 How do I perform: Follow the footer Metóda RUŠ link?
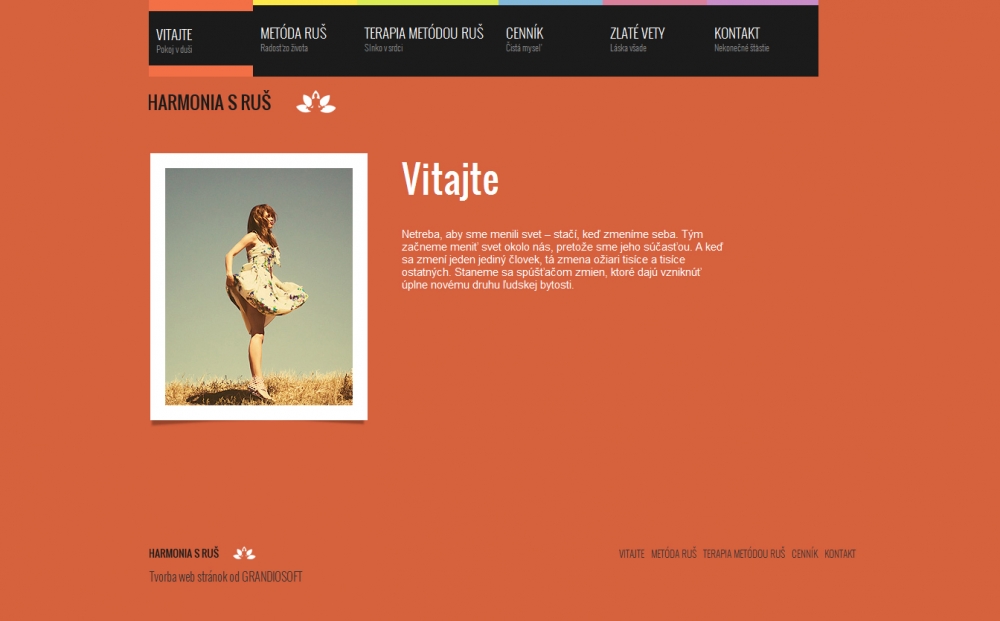[x=673, y=554]
